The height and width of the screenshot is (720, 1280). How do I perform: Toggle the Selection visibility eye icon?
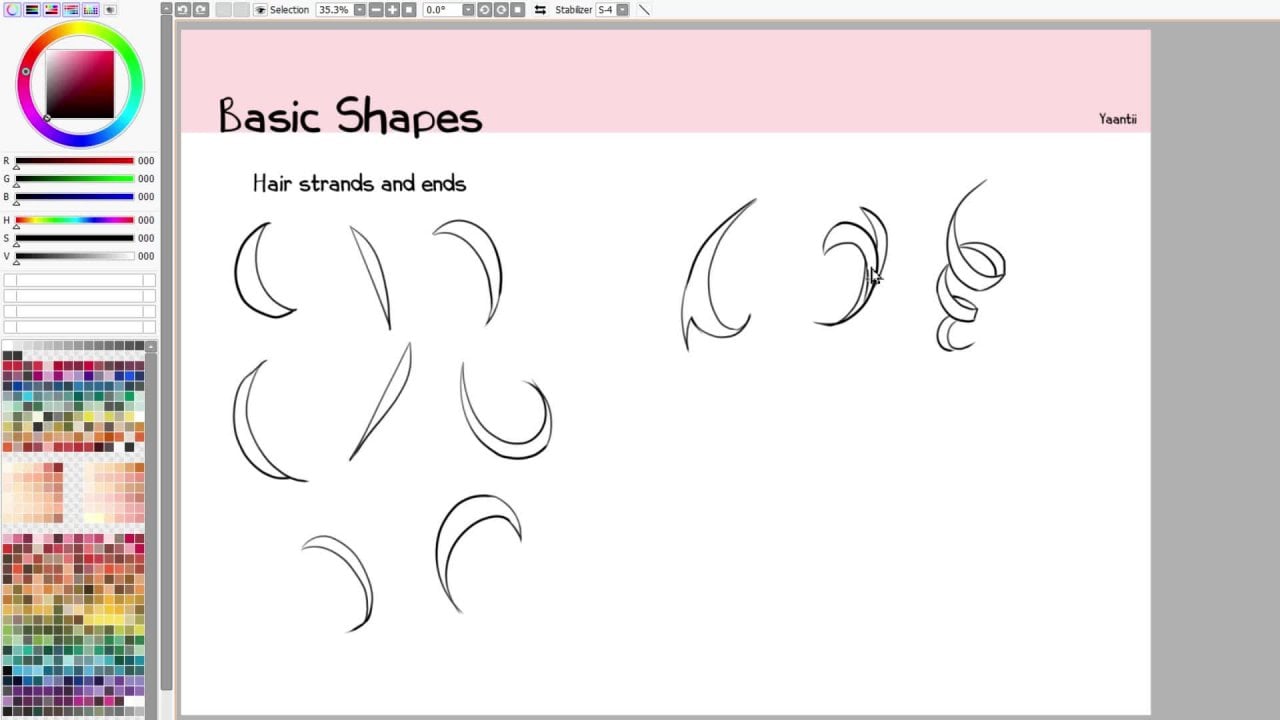(260, 10)
